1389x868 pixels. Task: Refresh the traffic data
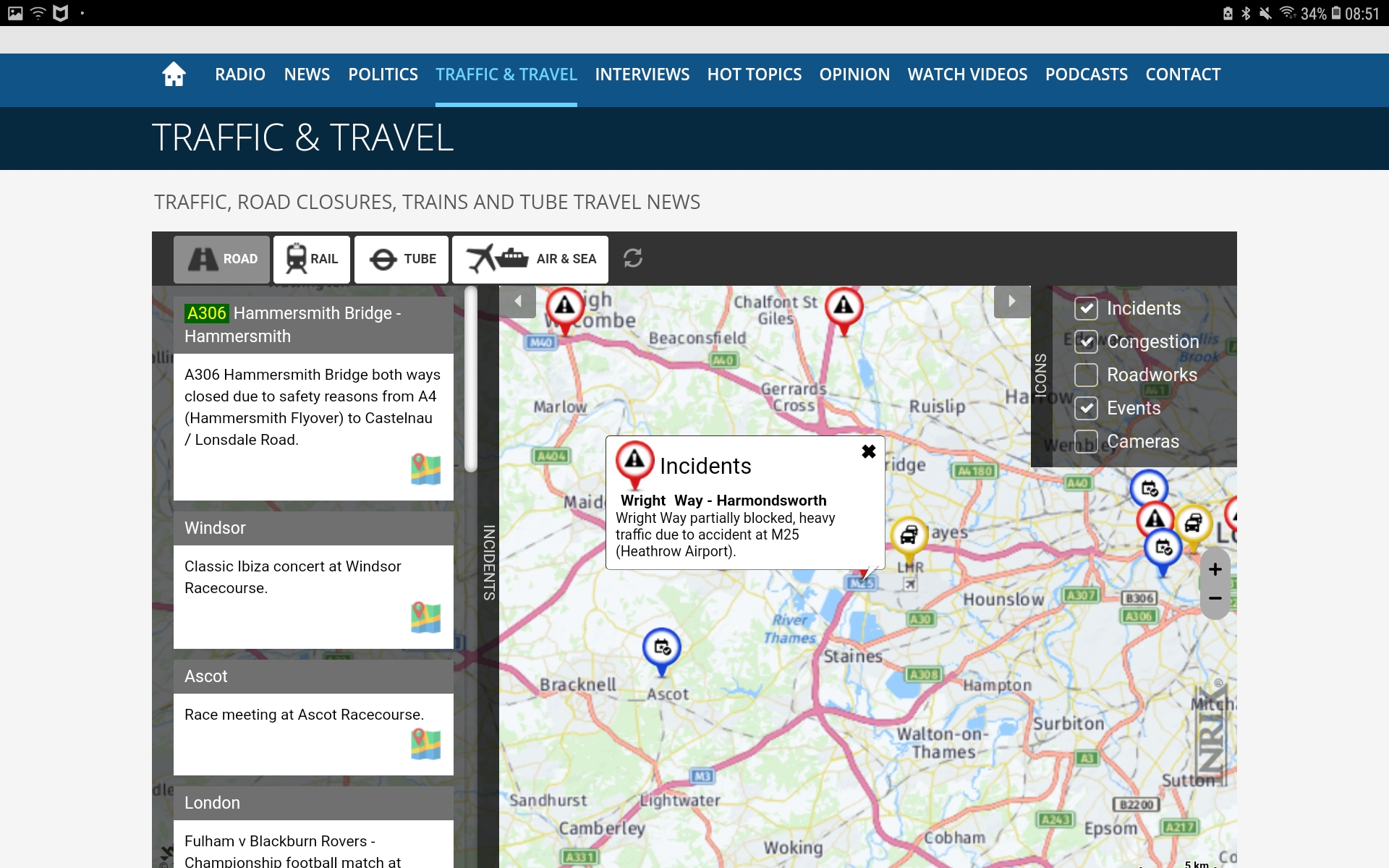pos(633,258)
